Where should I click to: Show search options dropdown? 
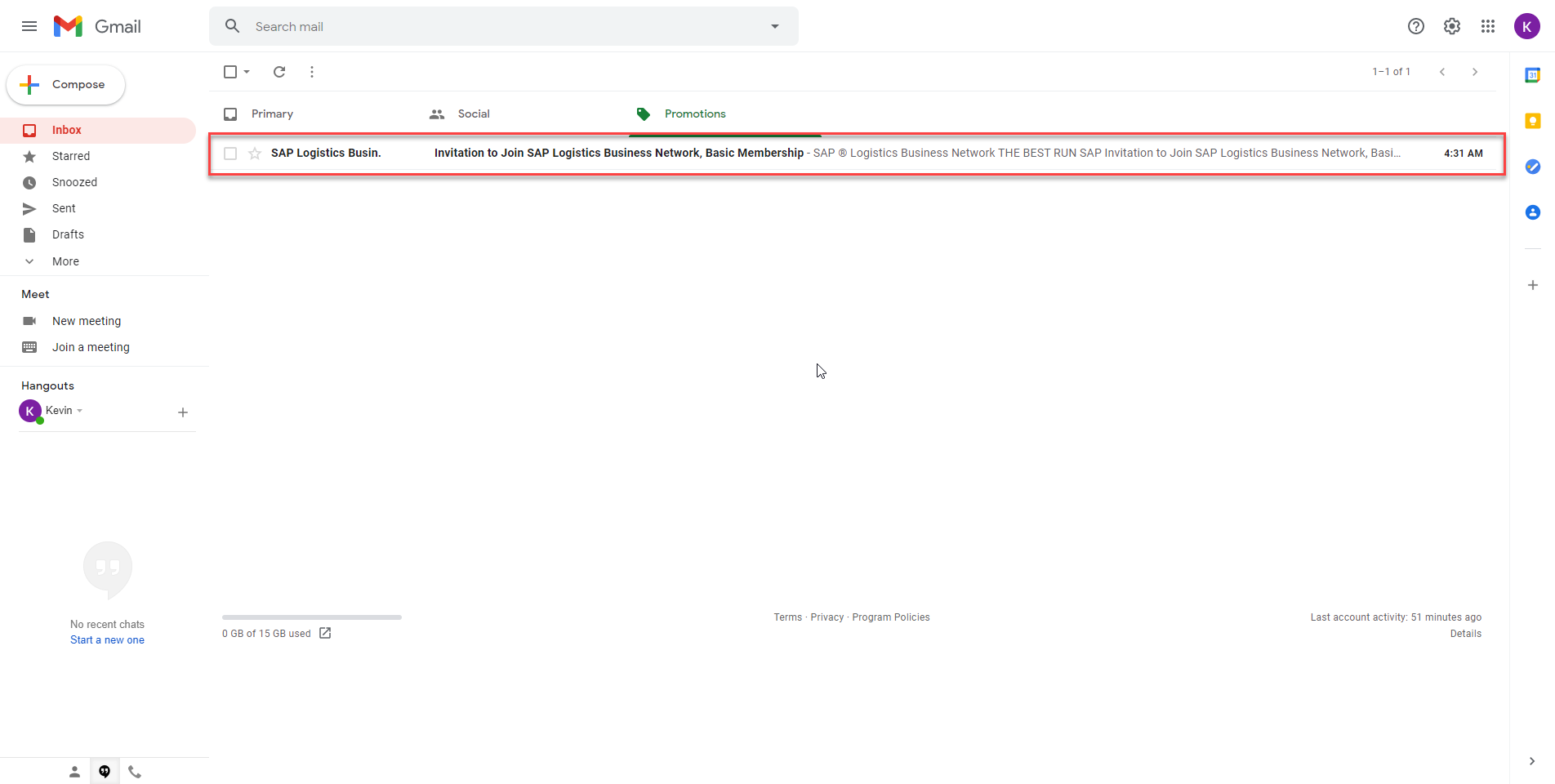775,26
